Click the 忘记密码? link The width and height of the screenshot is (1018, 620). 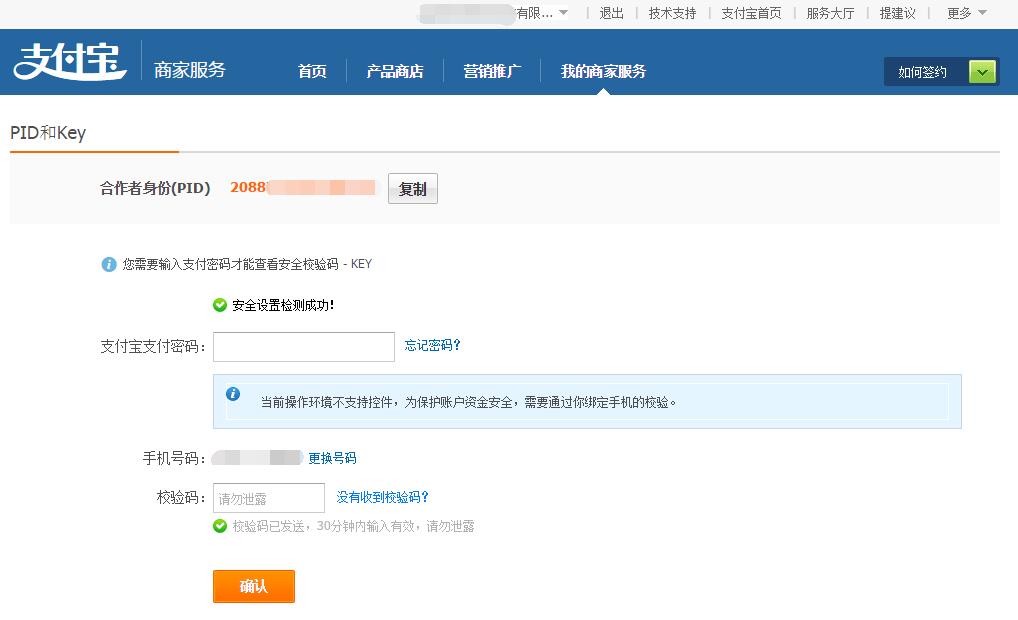tap(433, 345)
